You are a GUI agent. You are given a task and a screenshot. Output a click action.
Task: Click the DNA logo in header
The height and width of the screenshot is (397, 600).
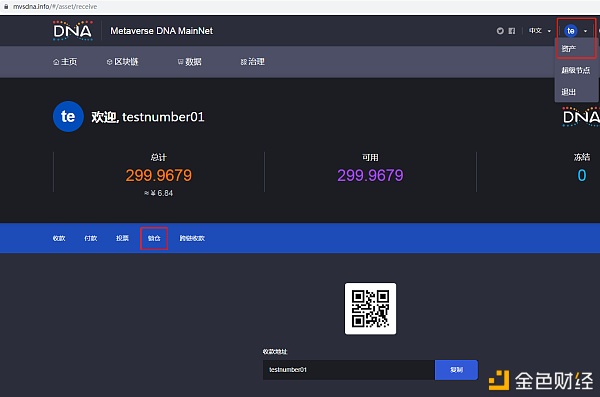point(73,31)
